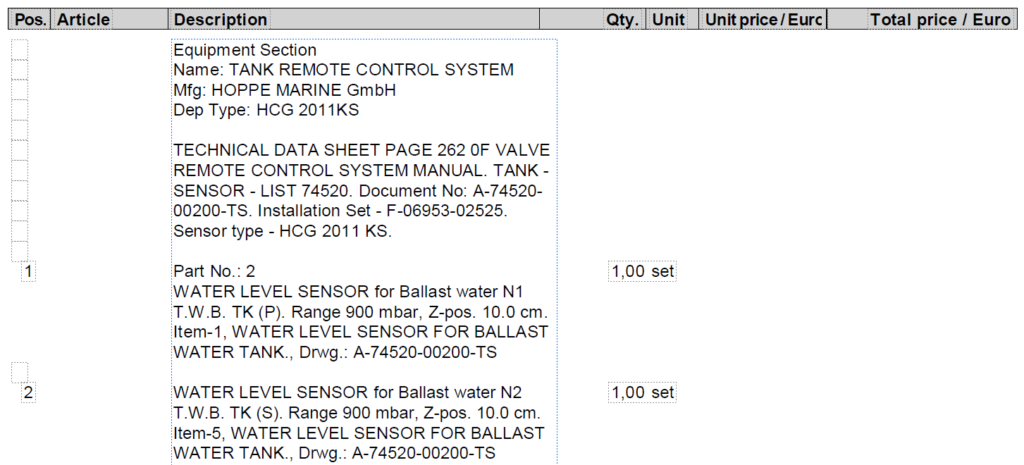
Task: Select the Description column header
Action: (220, 20)
